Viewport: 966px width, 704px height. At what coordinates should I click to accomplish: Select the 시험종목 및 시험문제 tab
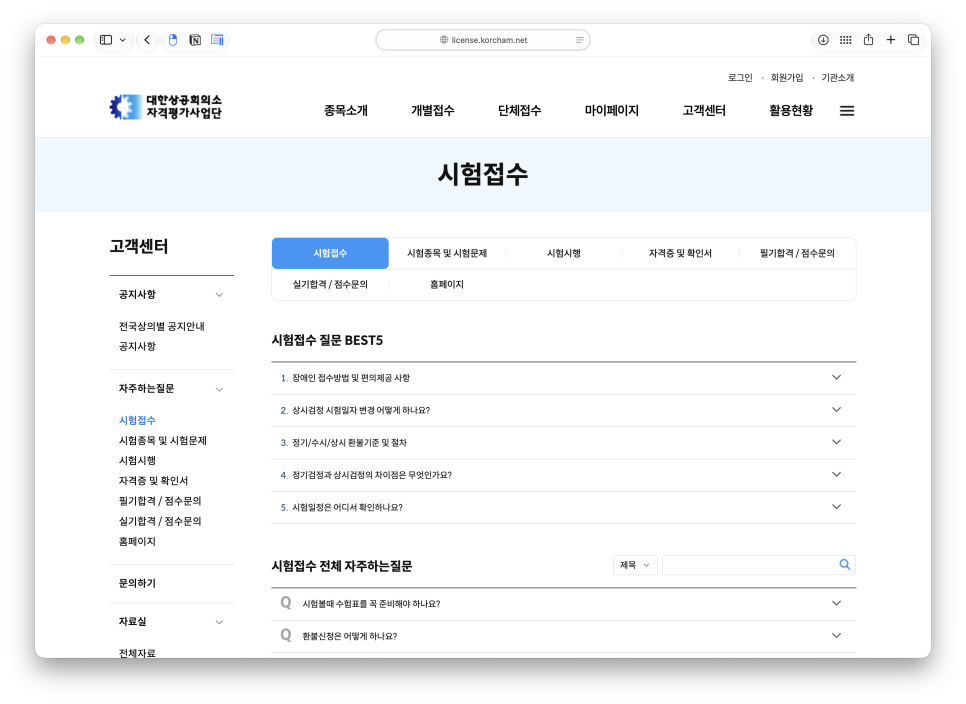click(447, 253)
